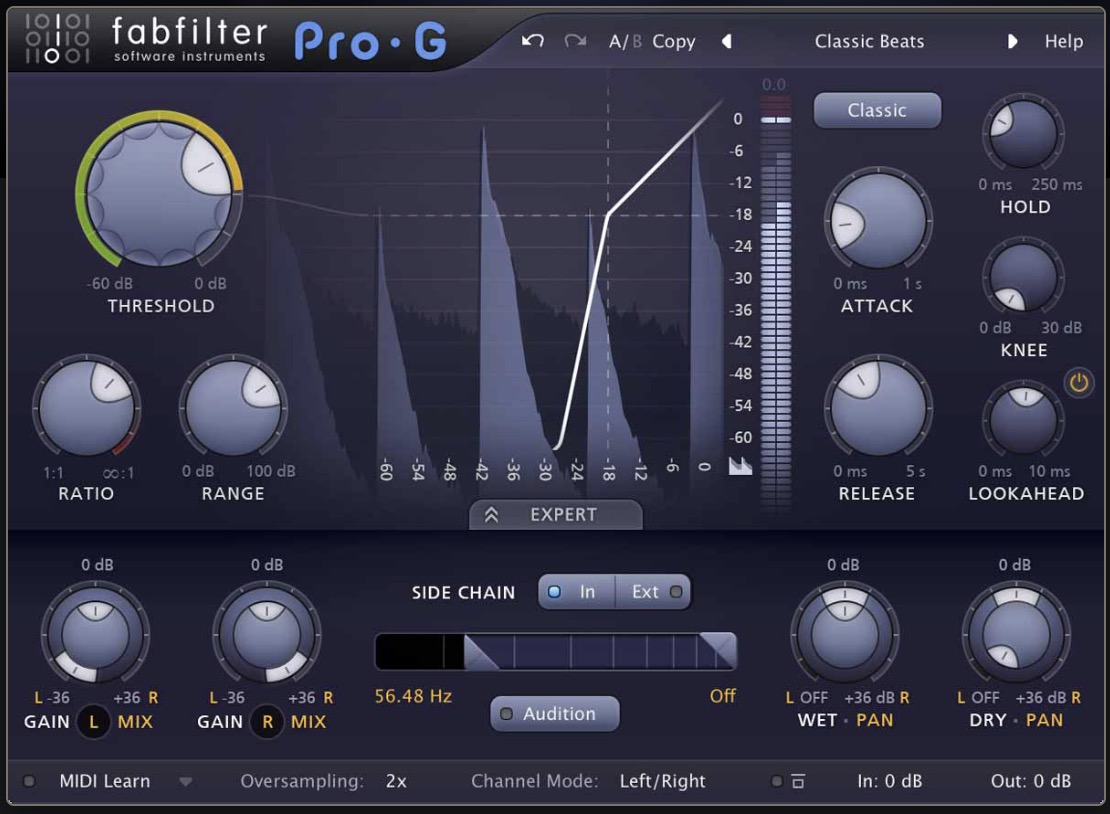Viewport: 1110px width, 814px height.
Task: Open the Classic style dropdown
Action: [x=877, y=110]
